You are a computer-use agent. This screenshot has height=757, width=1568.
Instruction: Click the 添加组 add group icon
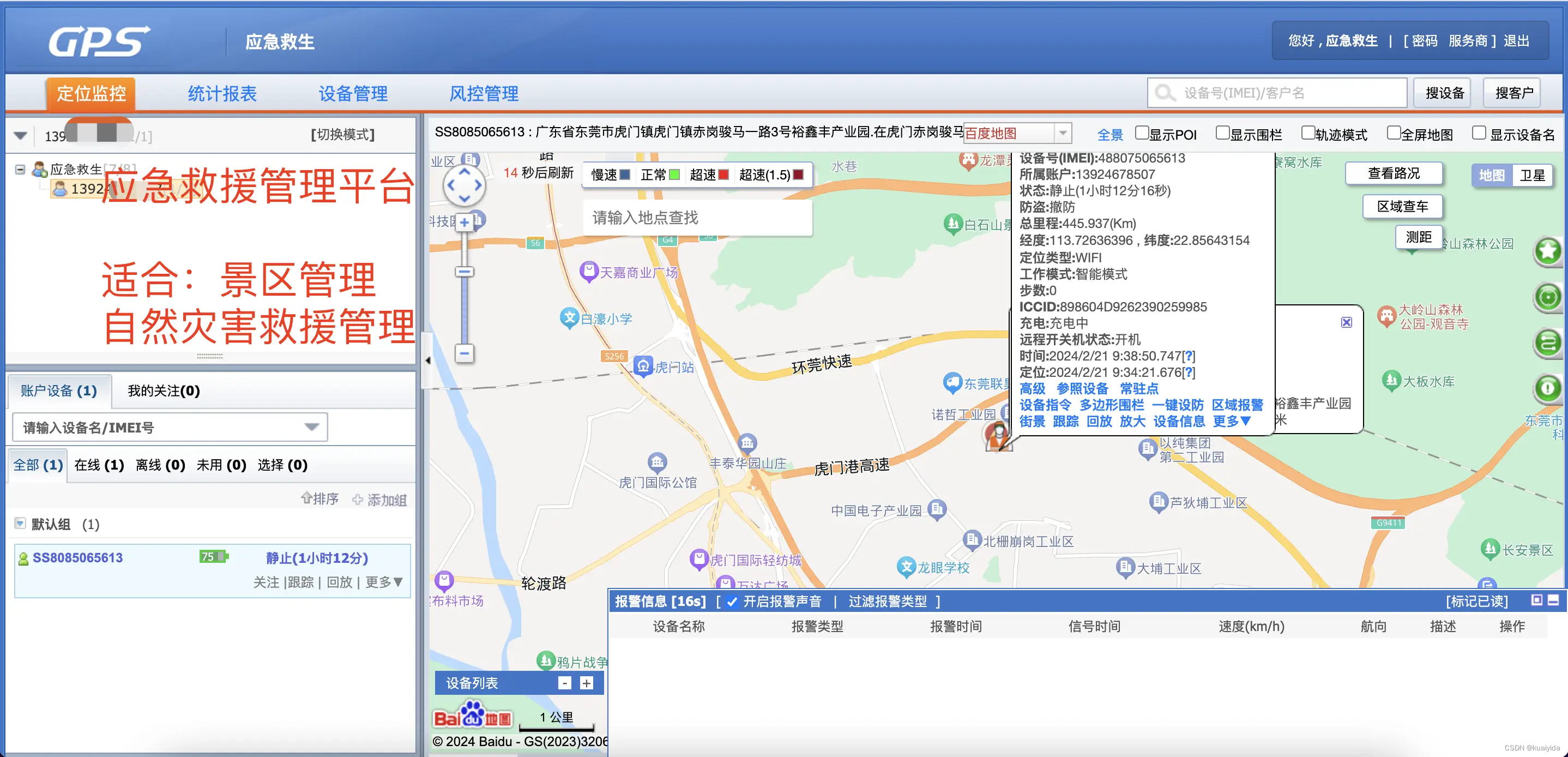click(x=357, y=500)
